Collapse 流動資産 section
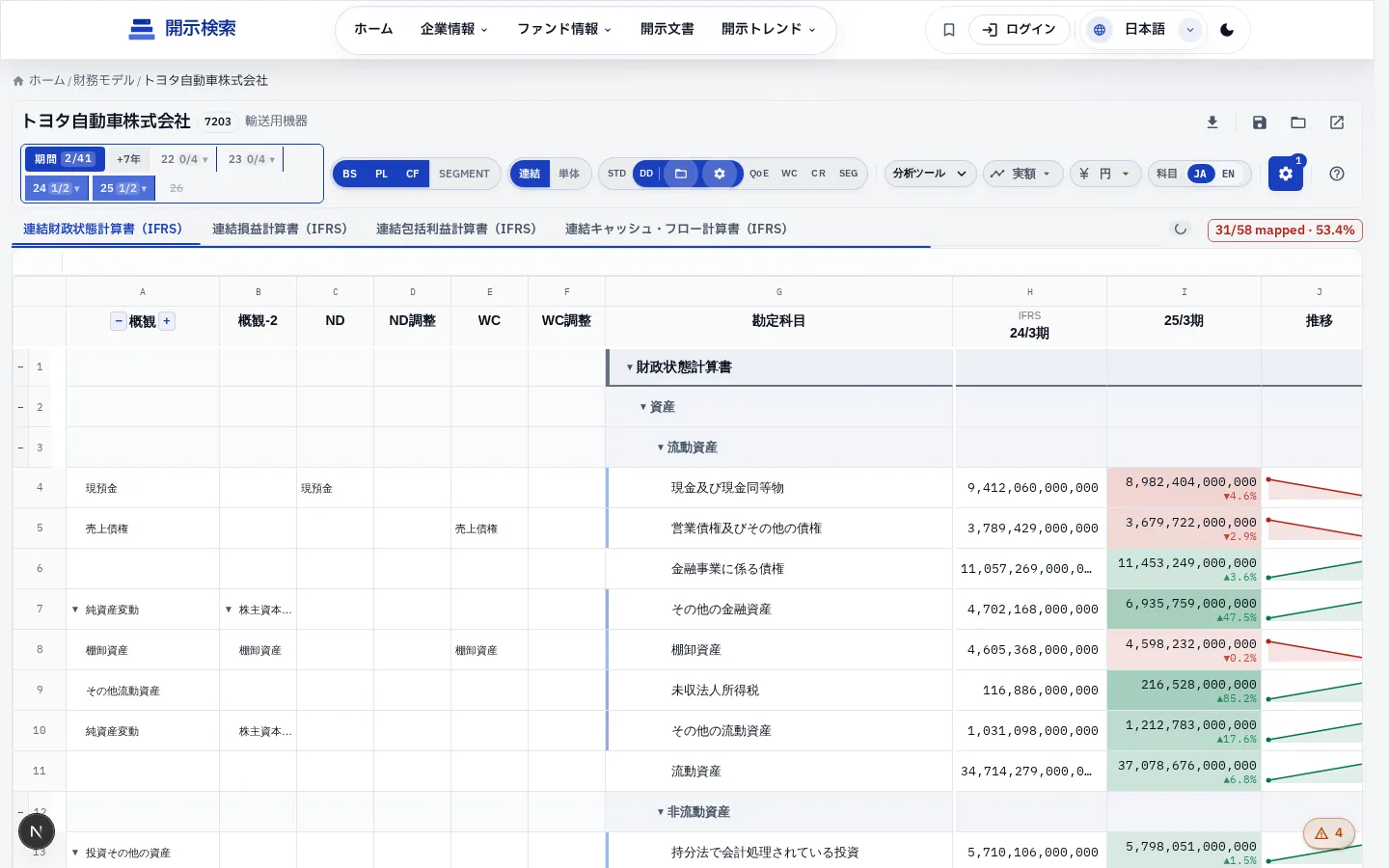1389x868 pixels. coord(661,448)
